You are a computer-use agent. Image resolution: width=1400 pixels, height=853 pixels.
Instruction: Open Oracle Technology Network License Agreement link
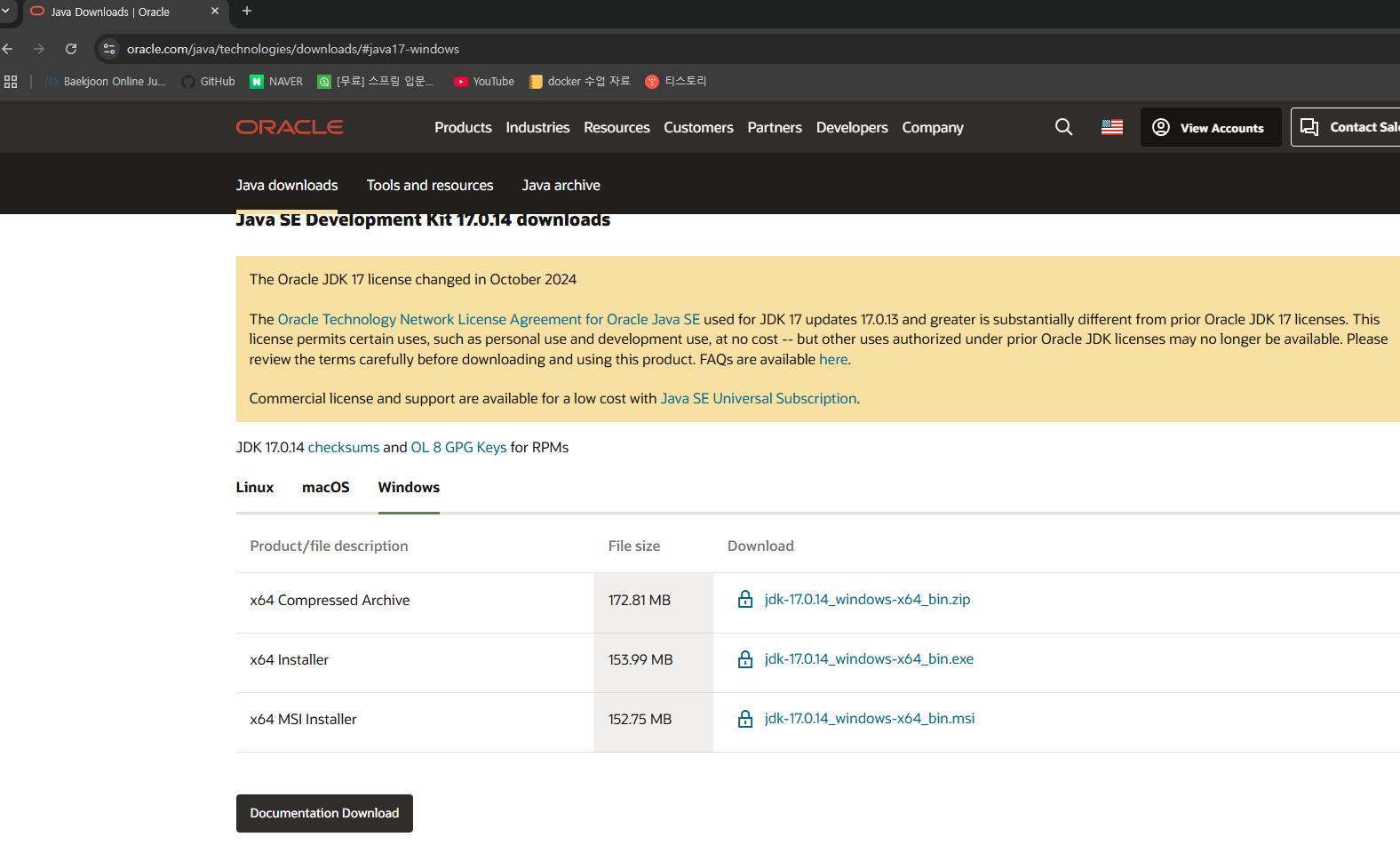(489, 319)
